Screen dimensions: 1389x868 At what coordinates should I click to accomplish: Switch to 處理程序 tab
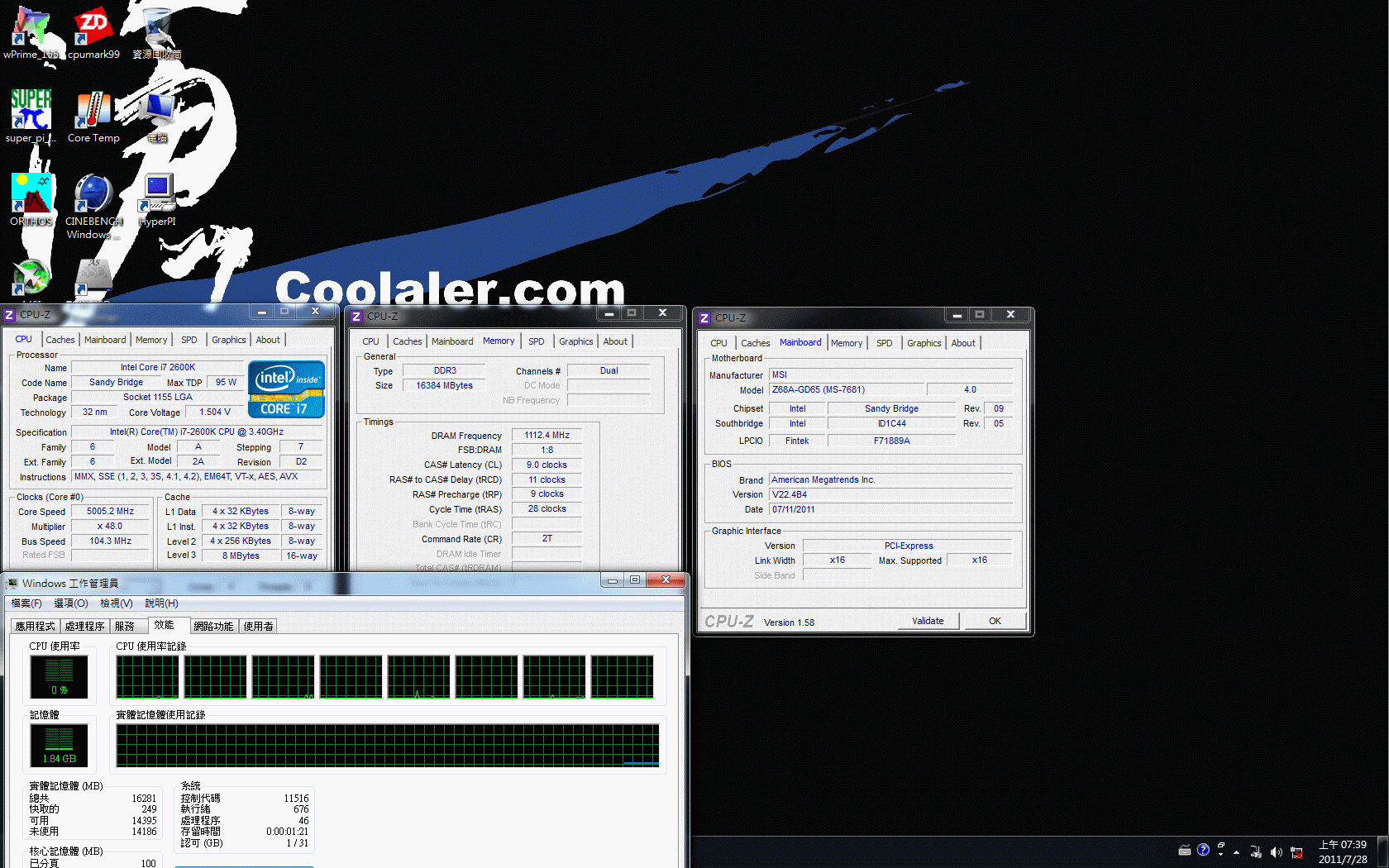coord(84,627)
